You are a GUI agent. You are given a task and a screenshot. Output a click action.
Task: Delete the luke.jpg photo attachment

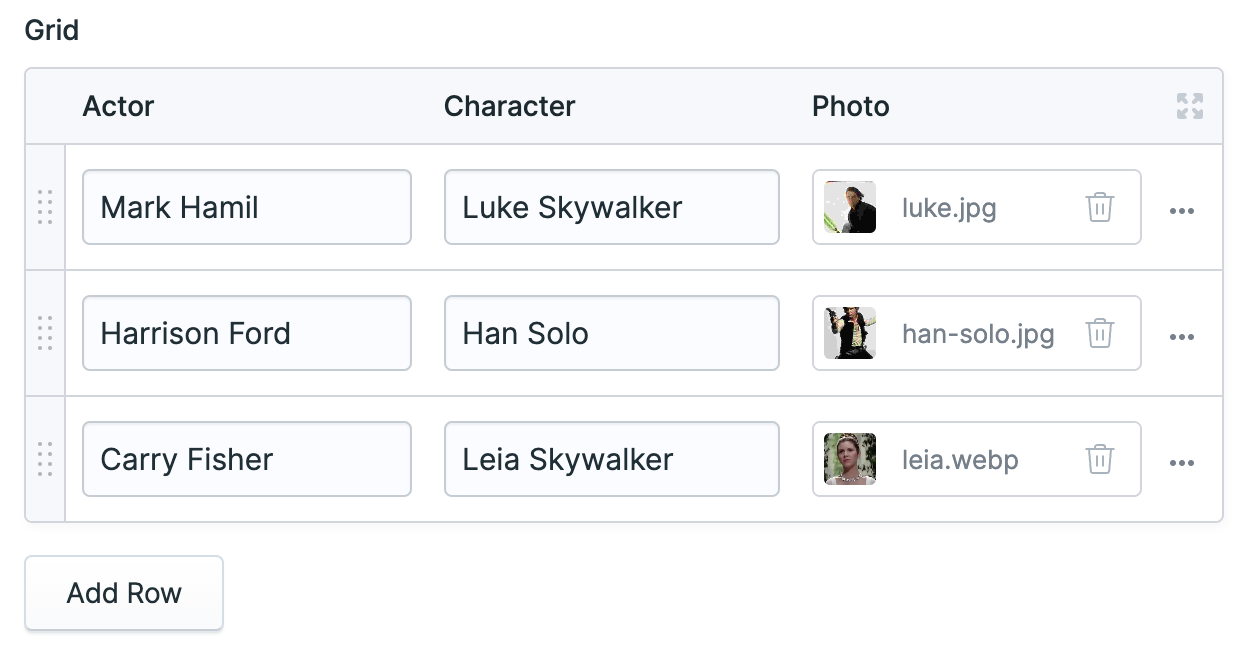1100,207
